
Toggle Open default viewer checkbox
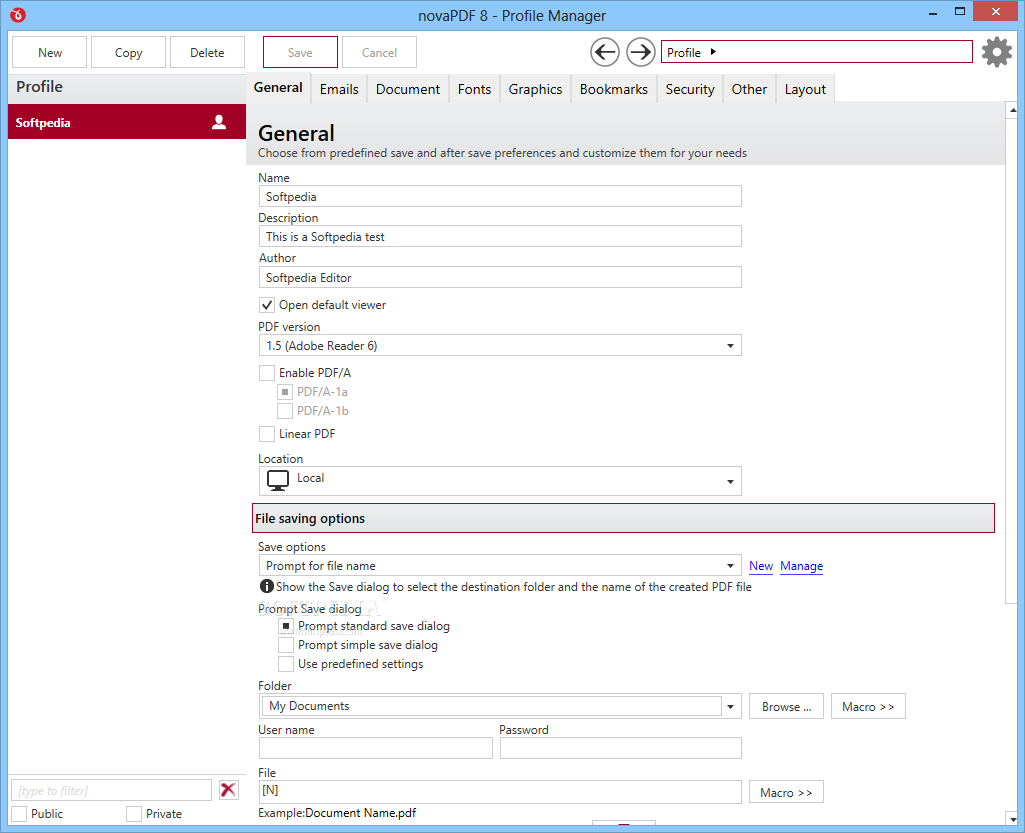coord(267,305)
